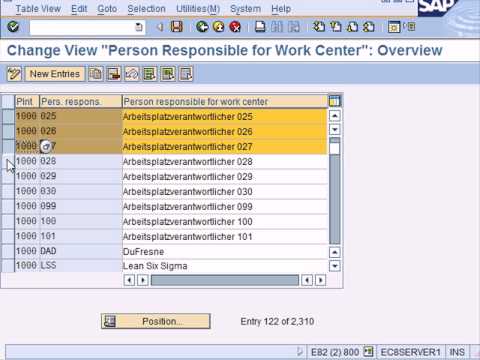Click the Save floppy disk icon

point(177,27)
